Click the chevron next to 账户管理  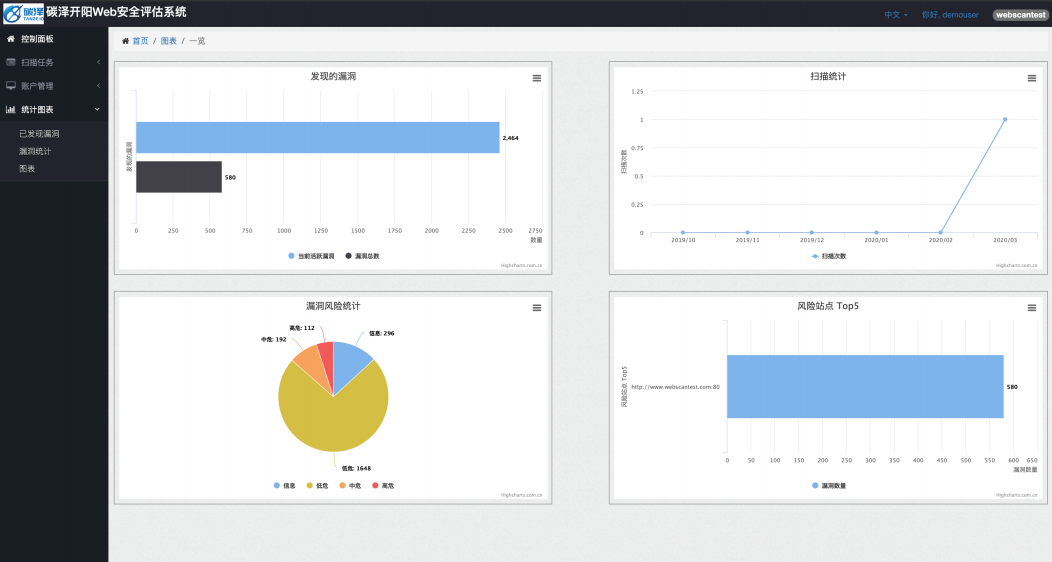click(x=98, y=86)
